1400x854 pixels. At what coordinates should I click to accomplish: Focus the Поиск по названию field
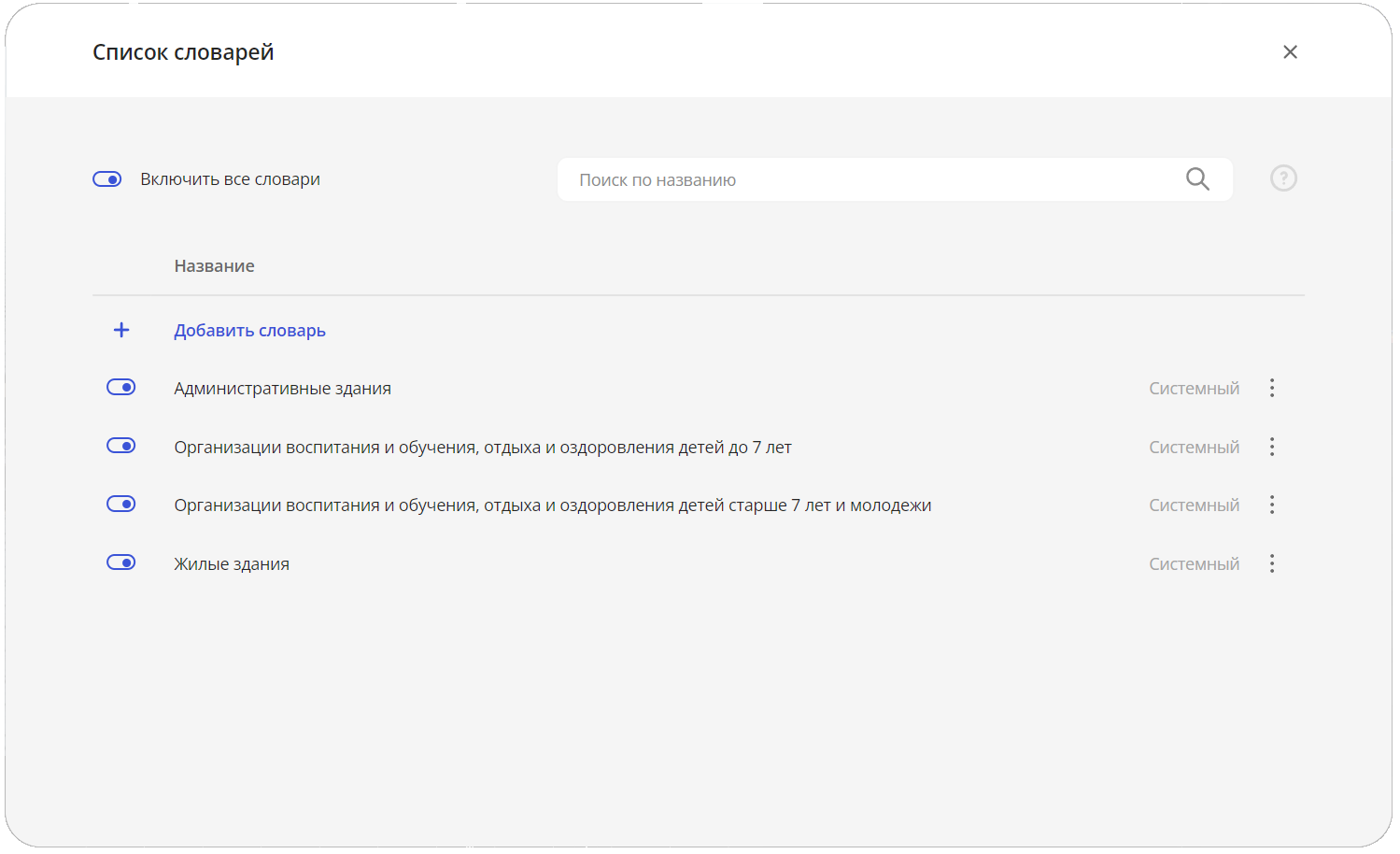click(895, 179)
